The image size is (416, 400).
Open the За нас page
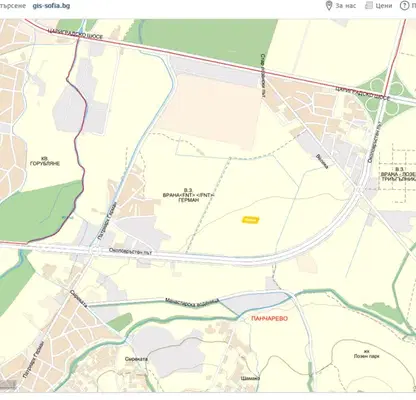(x=346, y=6)
